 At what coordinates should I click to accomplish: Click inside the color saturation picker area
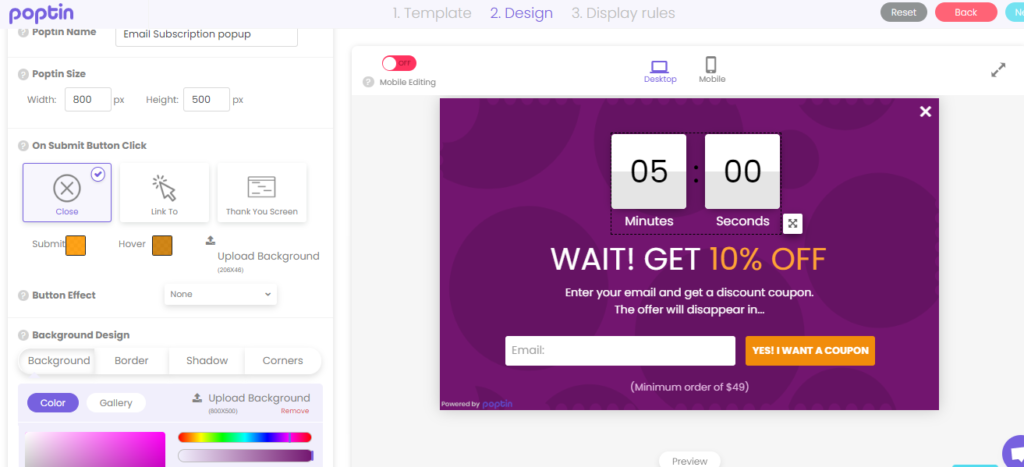(95, 449)
